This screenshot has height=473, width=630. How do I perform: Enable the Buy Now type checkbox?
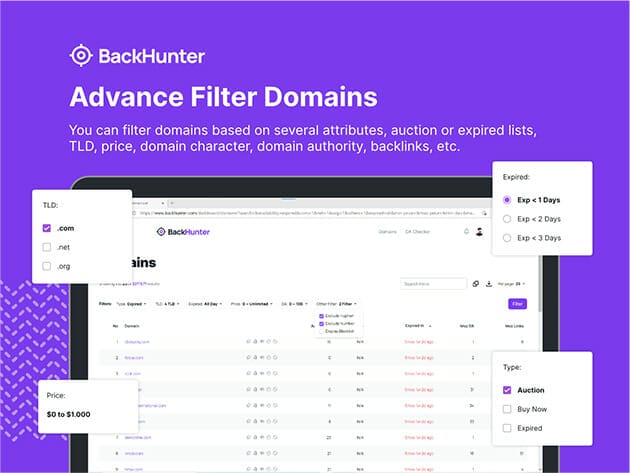point(507,409)
